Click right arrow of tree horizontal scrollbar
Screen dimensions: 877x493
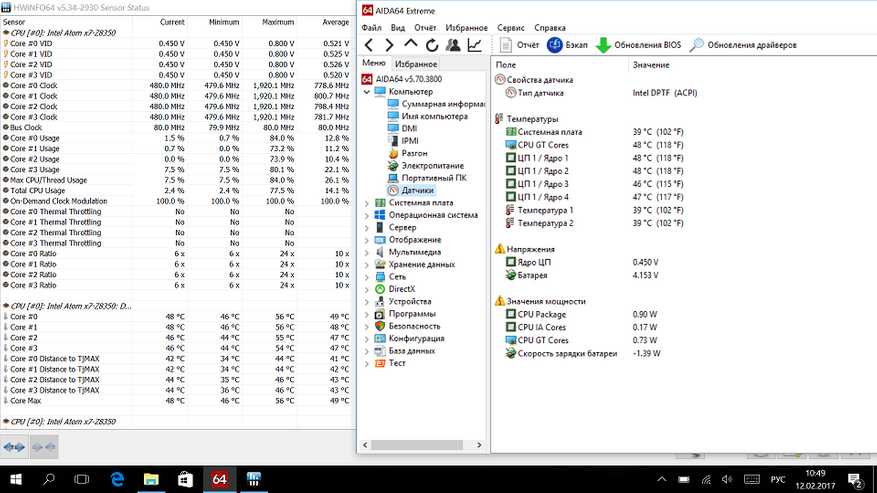click(479, 445)
